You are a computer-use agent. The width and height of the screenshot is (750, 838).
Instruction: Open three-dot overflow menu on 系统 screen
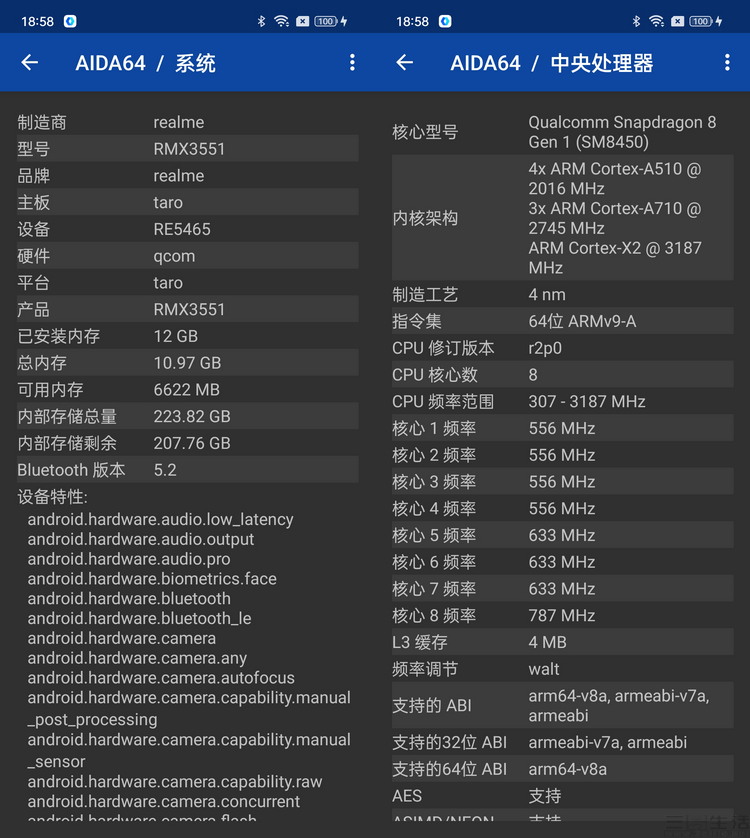point(352,63)
